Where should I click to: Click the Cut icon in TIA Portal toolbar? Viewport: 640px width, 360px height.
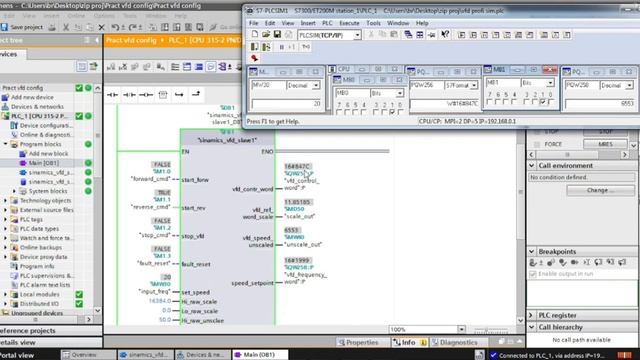[x=66, y=27]
